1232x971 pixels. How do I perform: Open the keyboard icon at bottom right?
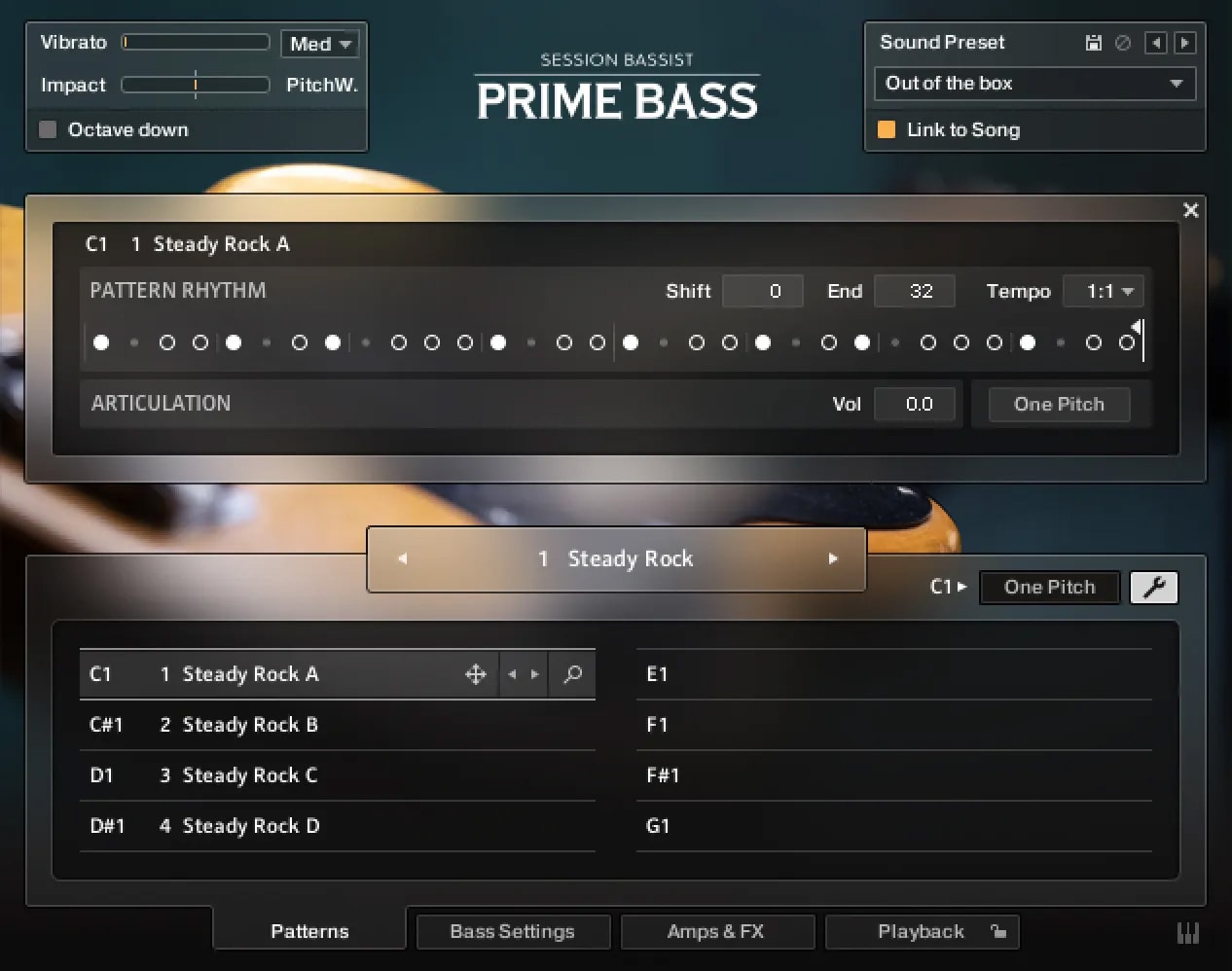[1187, 932]
